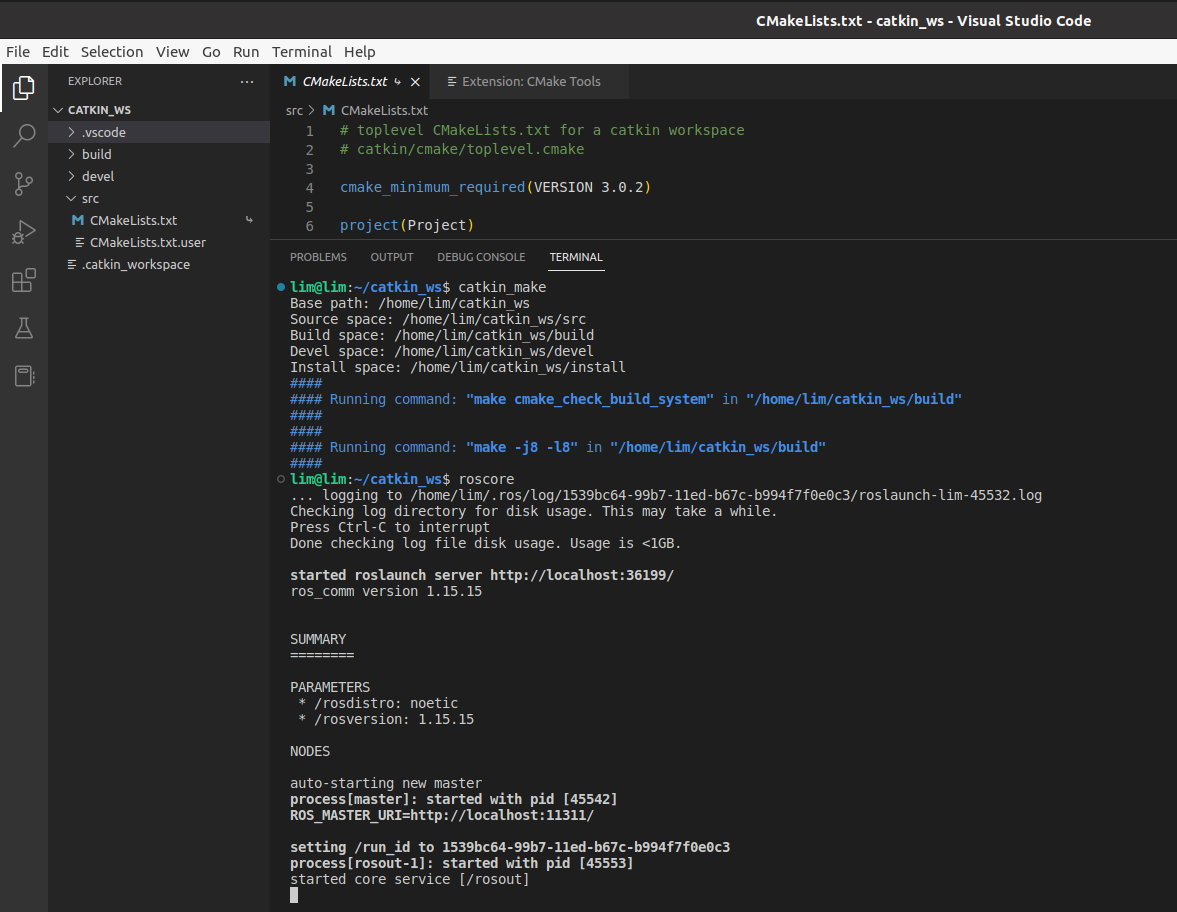Image resolution: width=1177 pixels, height=912 pixels.
Task: Select .catkin_workspace file in explorer
Action: pyautogui.click(x=159, y=264)
